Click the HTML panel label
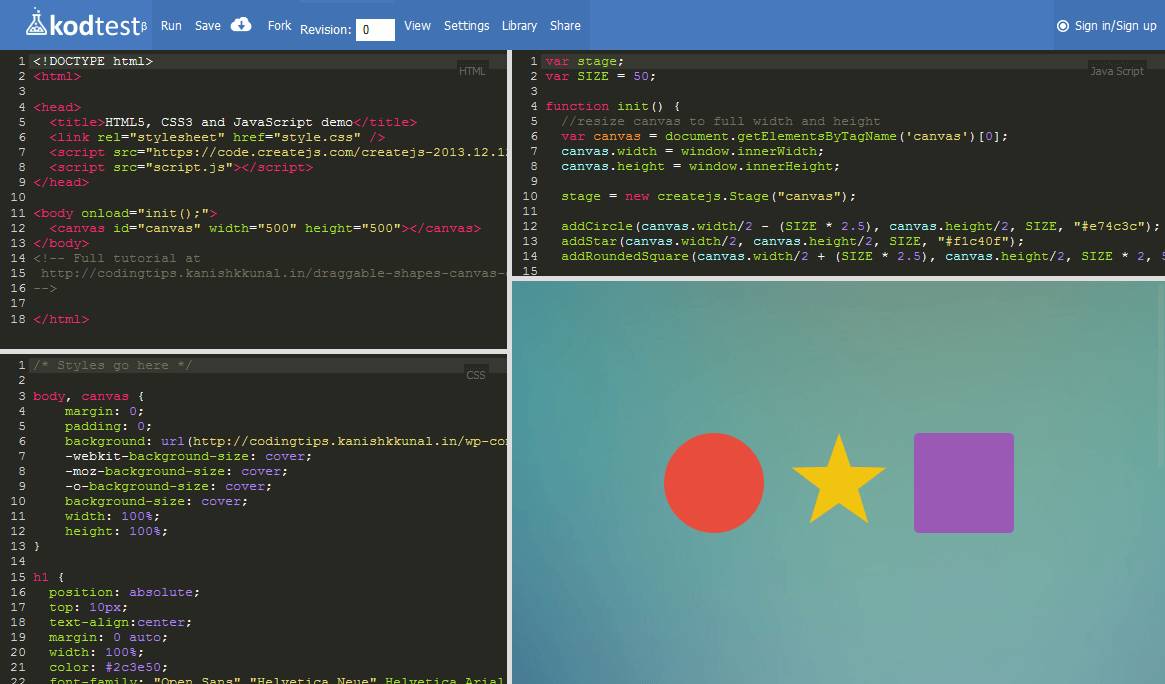This screenshot has width=1165, height=684. [x=472, y=71]
